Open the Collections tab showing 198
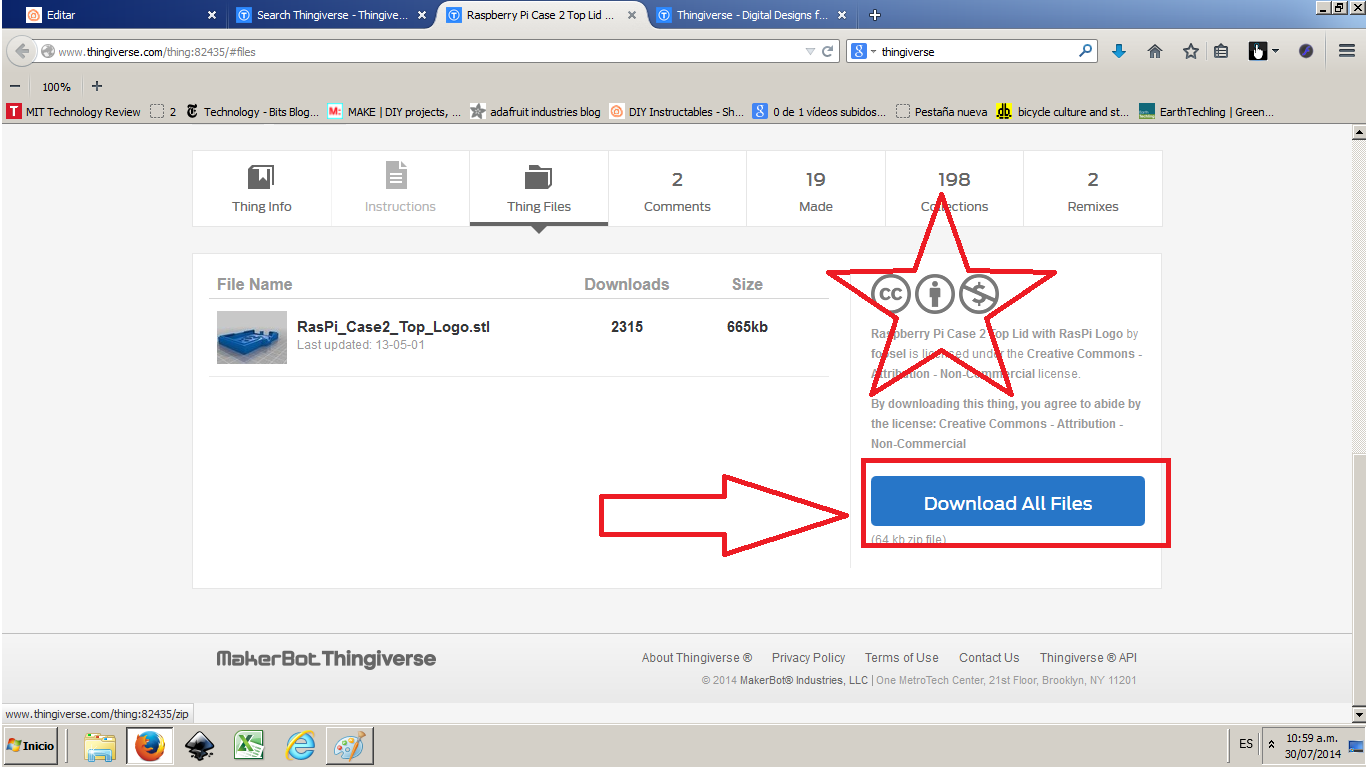 point(954,189)
